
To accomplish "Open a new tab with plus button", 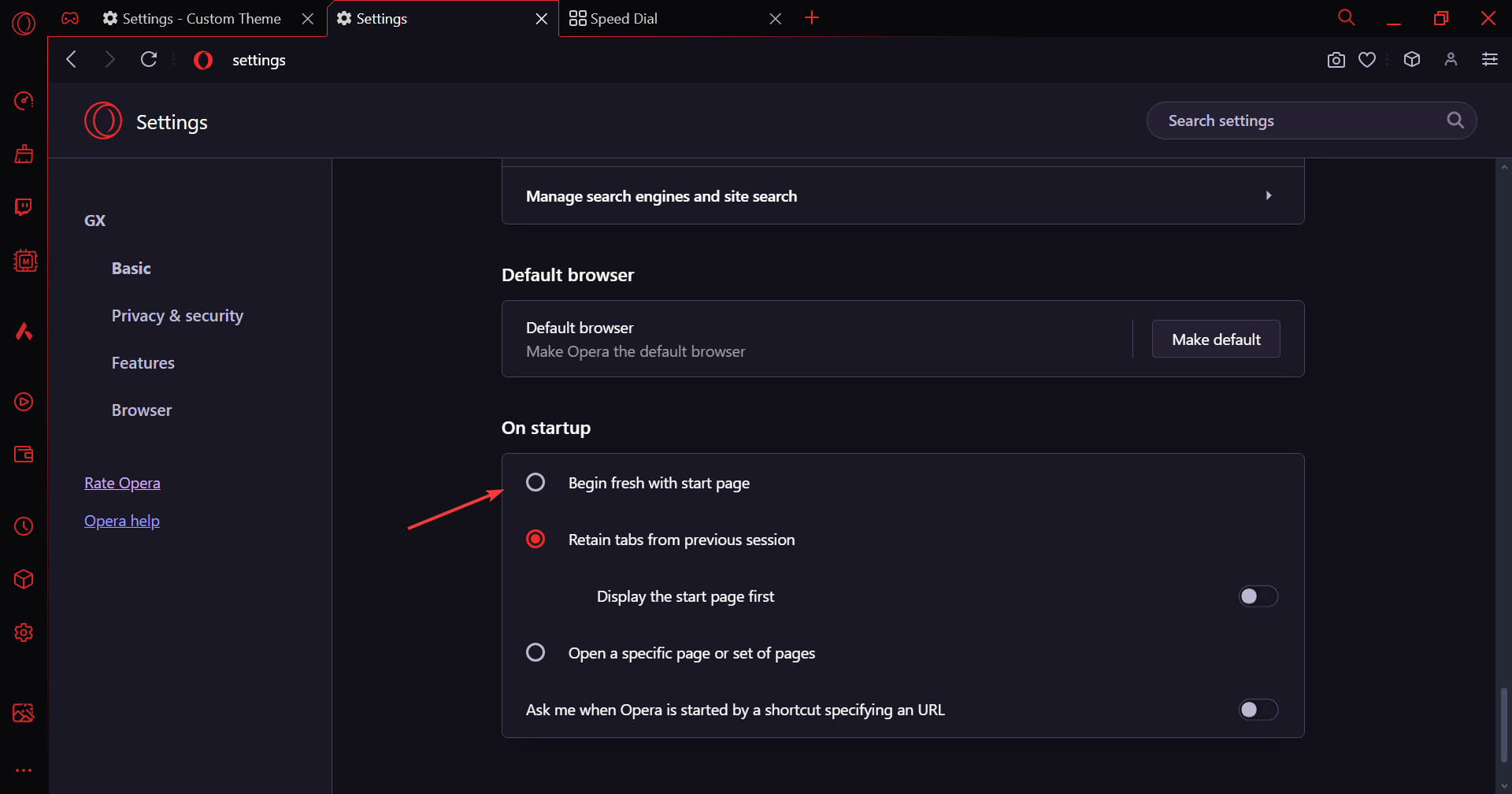I will click(812, 17).
